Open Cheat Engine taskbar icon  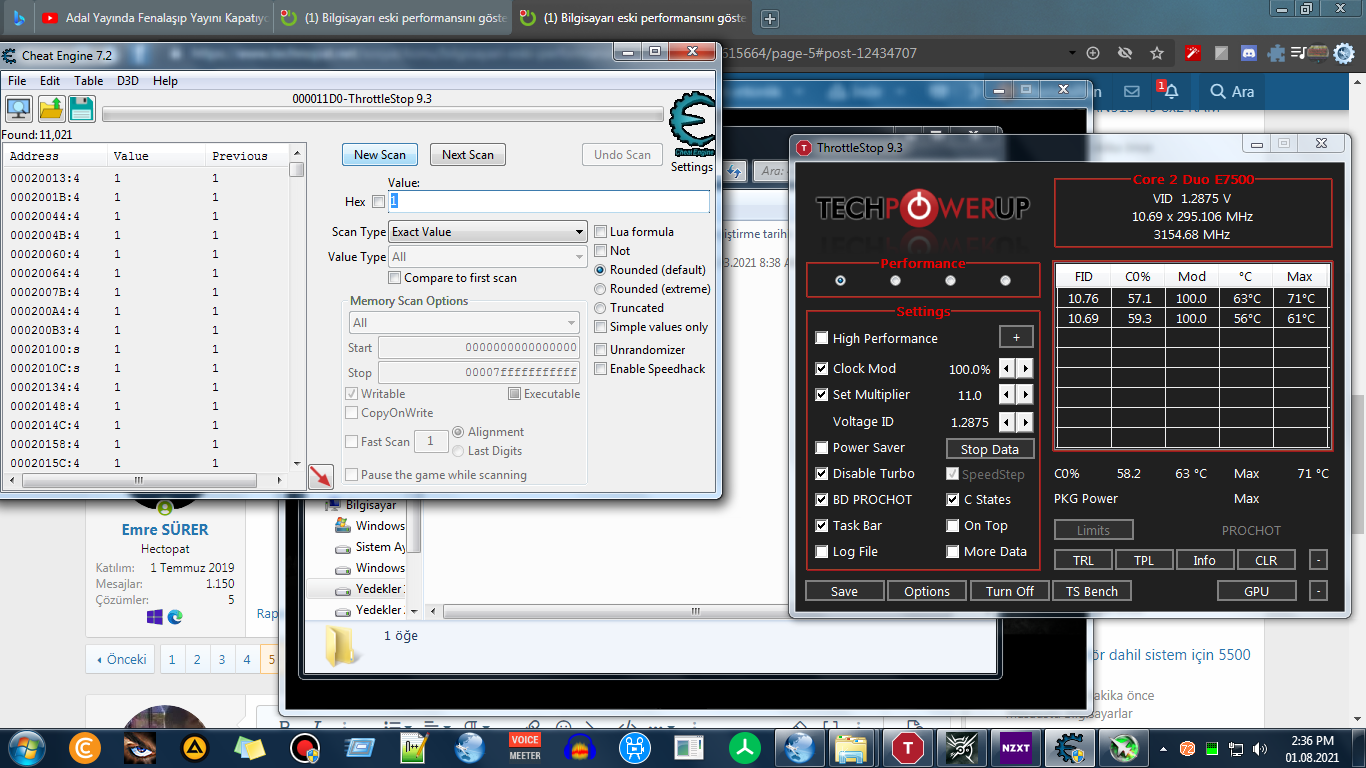click(x=1070, y=748)
